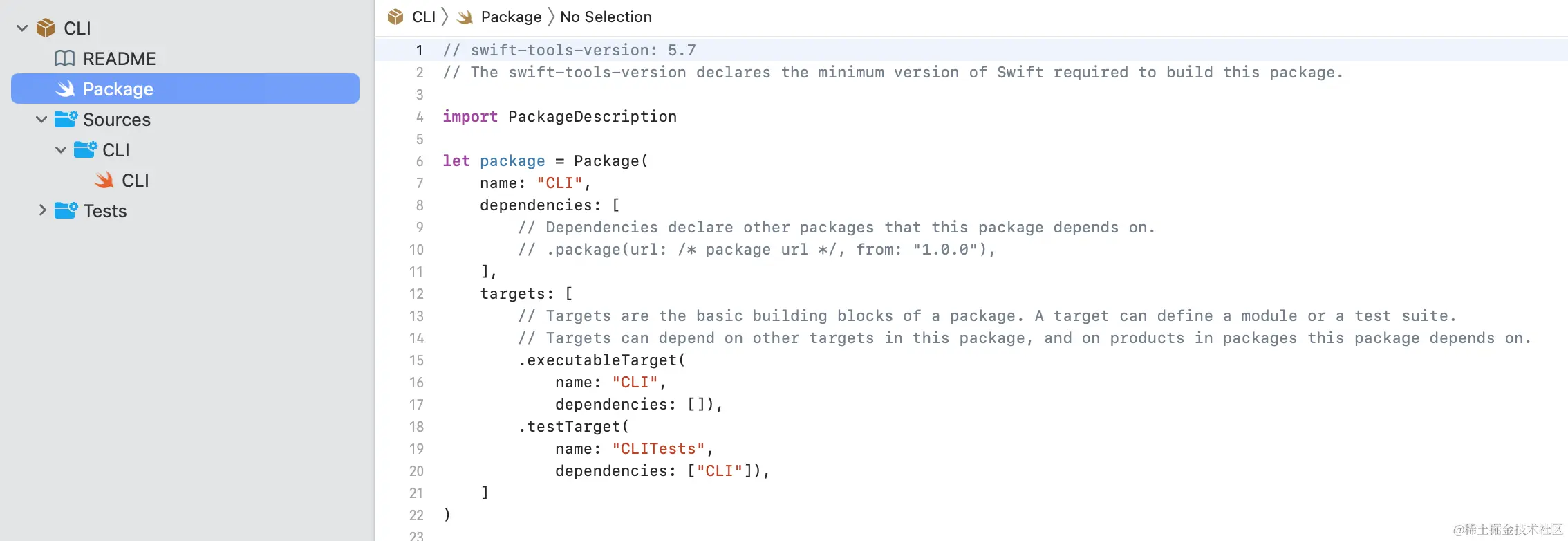Viewport: 1568px width, 541px height.
Task: Click the import keyword on line 4
Action: tap(470, 117)
